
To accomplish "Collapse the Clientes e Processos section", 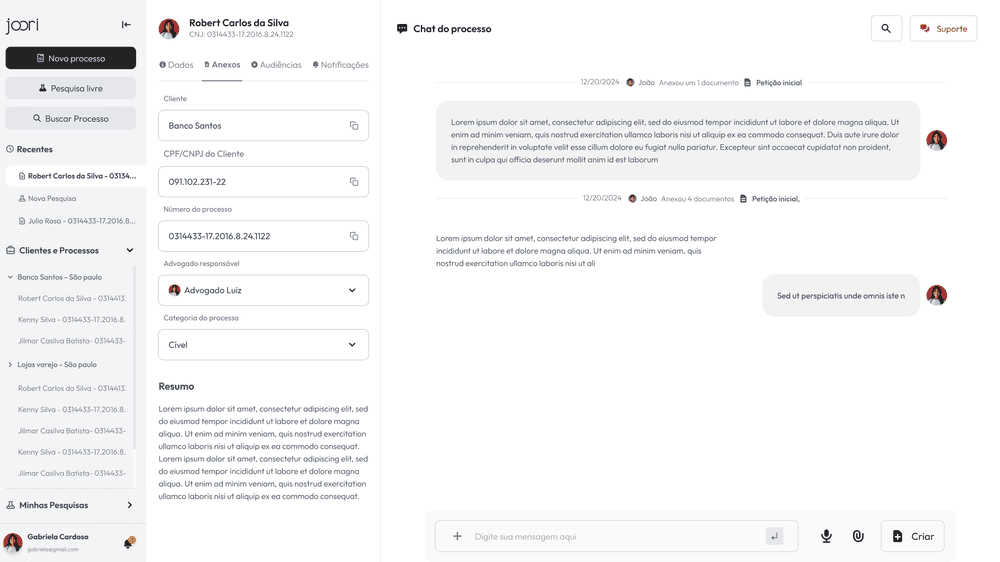I will point(129,251).
